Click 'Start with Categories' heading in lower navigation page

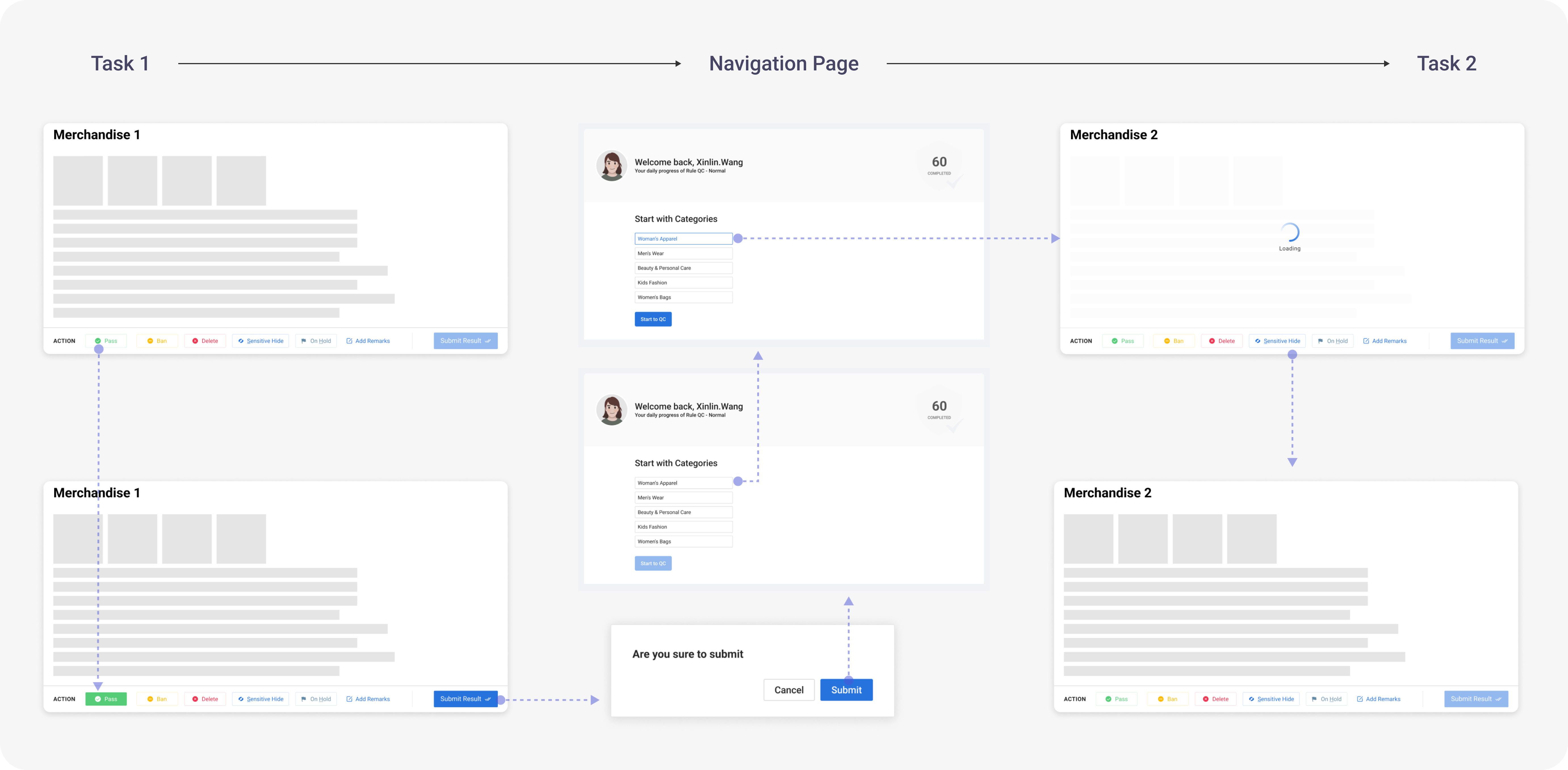pyautogui.click(x=676, y=463)
